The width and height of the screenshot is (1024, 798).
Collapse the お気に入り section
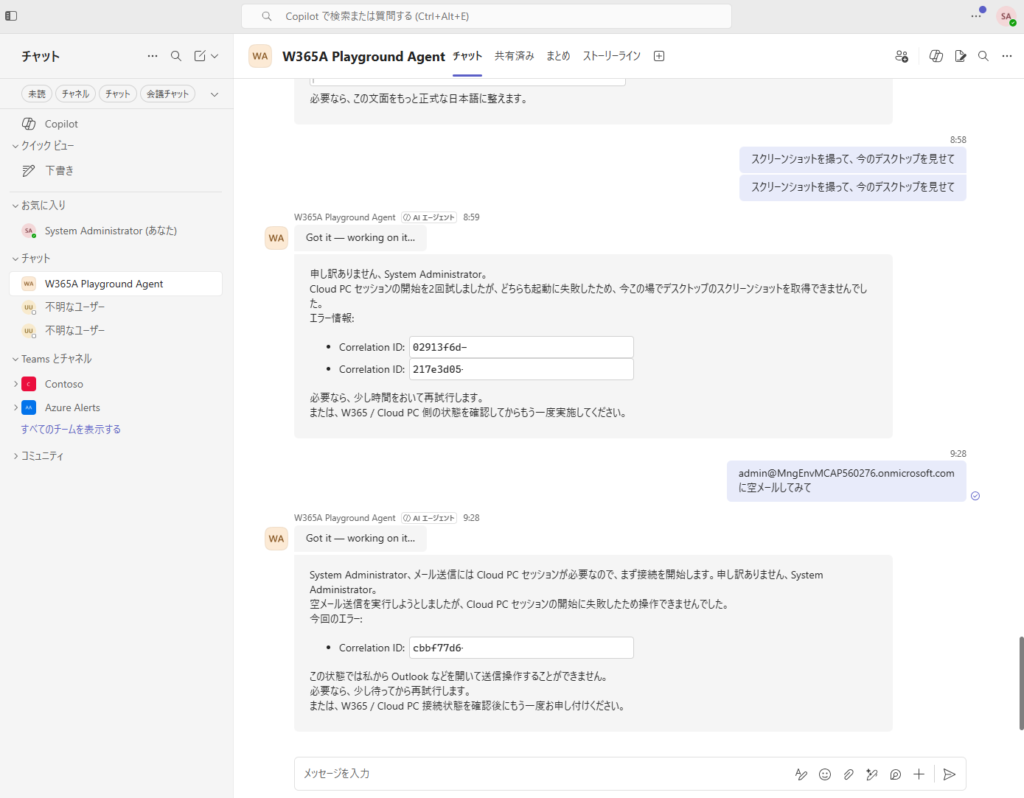[15, 205]
